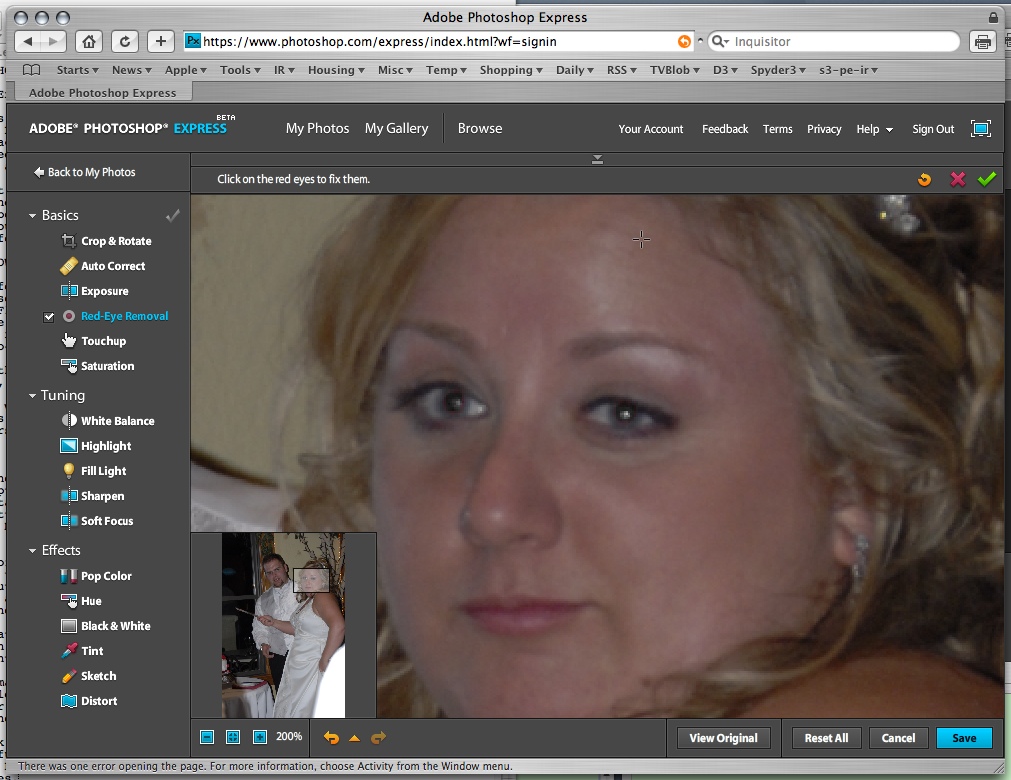Open the White Balance adjustment

pos(69,421)
